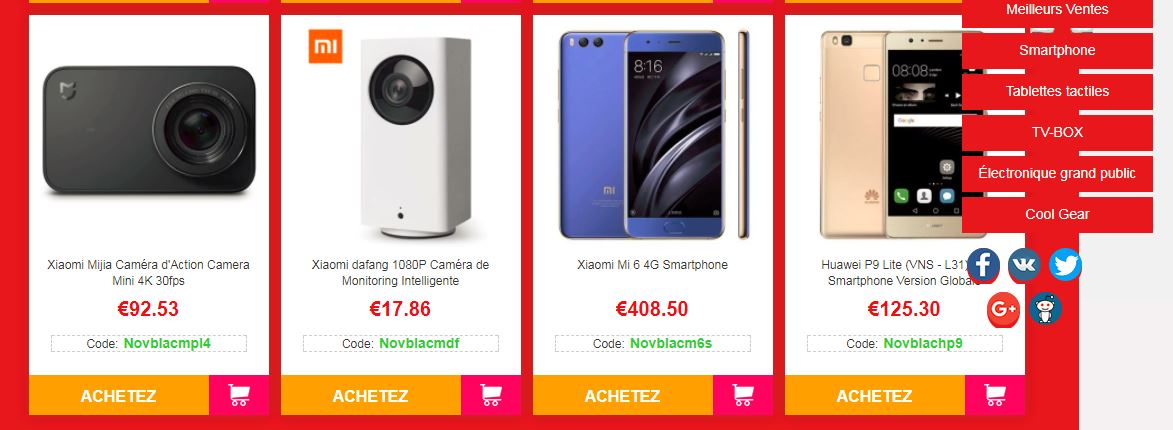Share on Reddit icon

[x=1045, y=309]
